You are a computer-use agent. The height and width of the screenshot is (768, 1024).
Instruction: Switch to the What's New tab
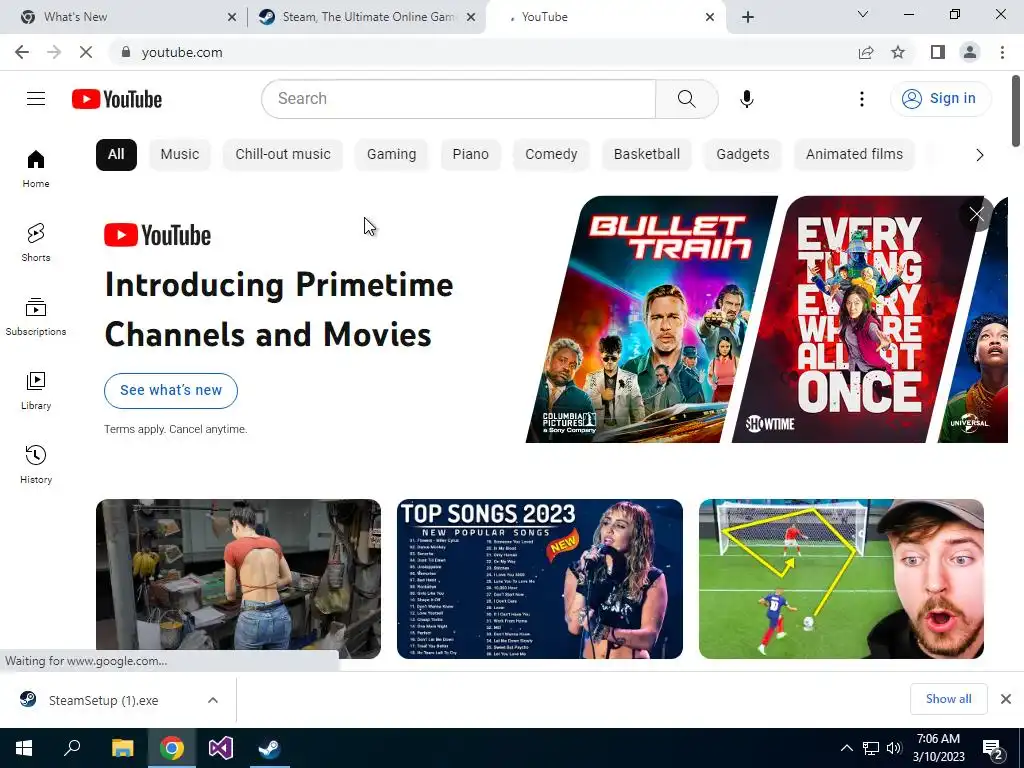(x=124, y=17)
